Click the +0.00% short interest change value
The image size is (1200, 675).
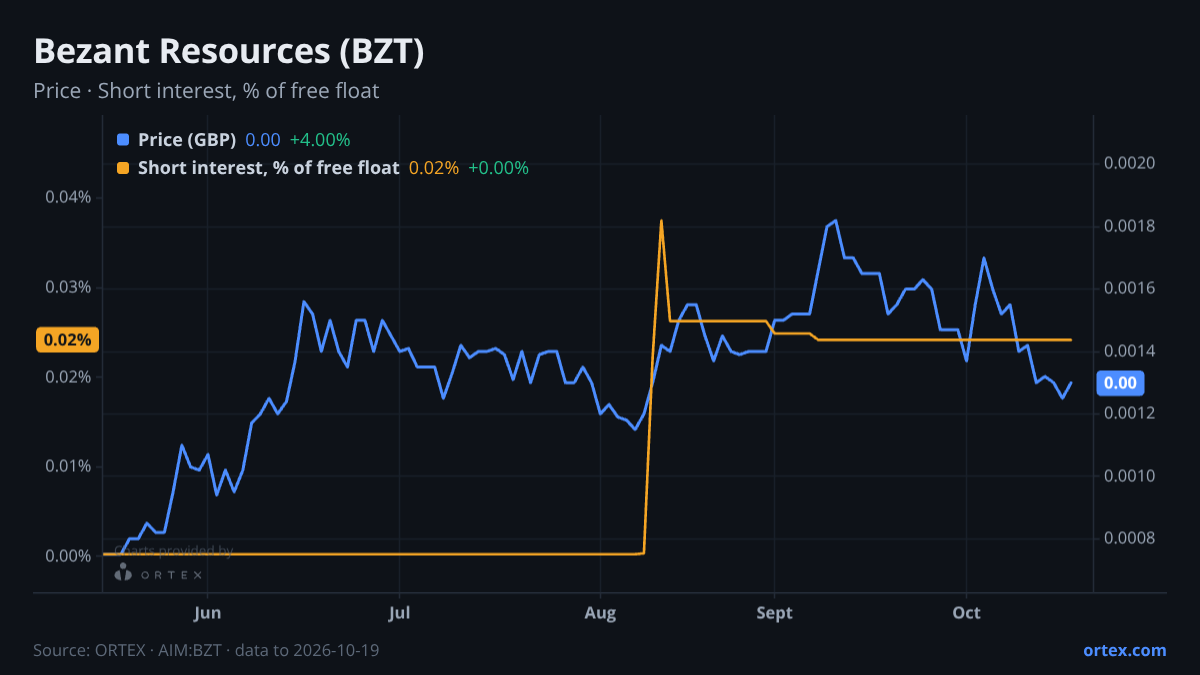pyautogui.click(x=498, y=168)
